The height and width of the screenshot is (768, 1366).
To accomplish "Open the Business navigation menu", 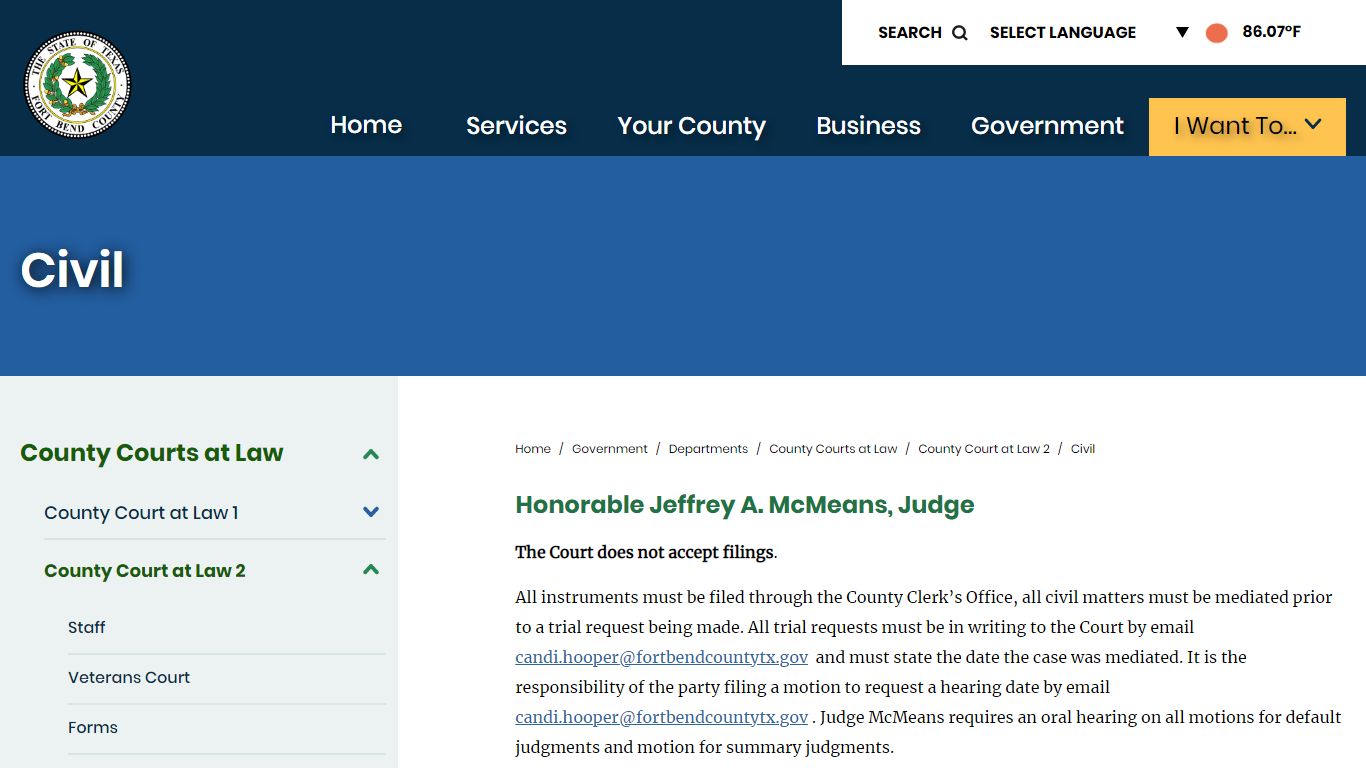I will [x=868, y=126].
